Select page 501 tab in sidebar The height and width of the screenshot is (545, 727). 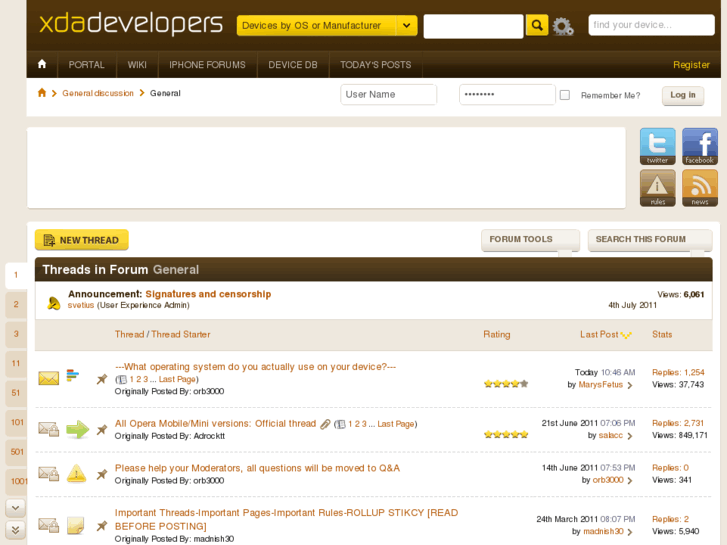click(x=17, y=452)
